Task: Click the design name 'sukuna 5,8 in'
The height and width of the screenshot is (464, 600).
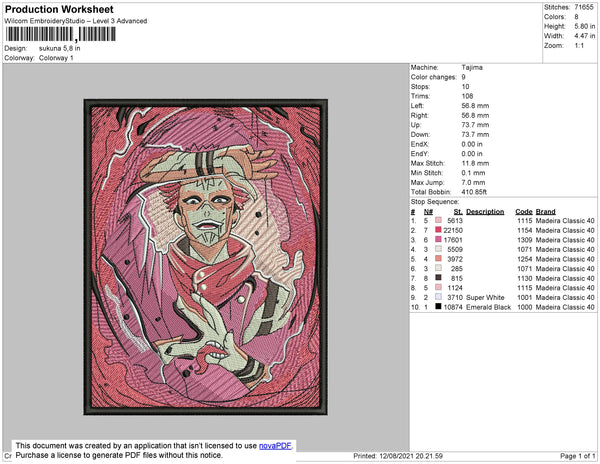Action: coord(60,48)
